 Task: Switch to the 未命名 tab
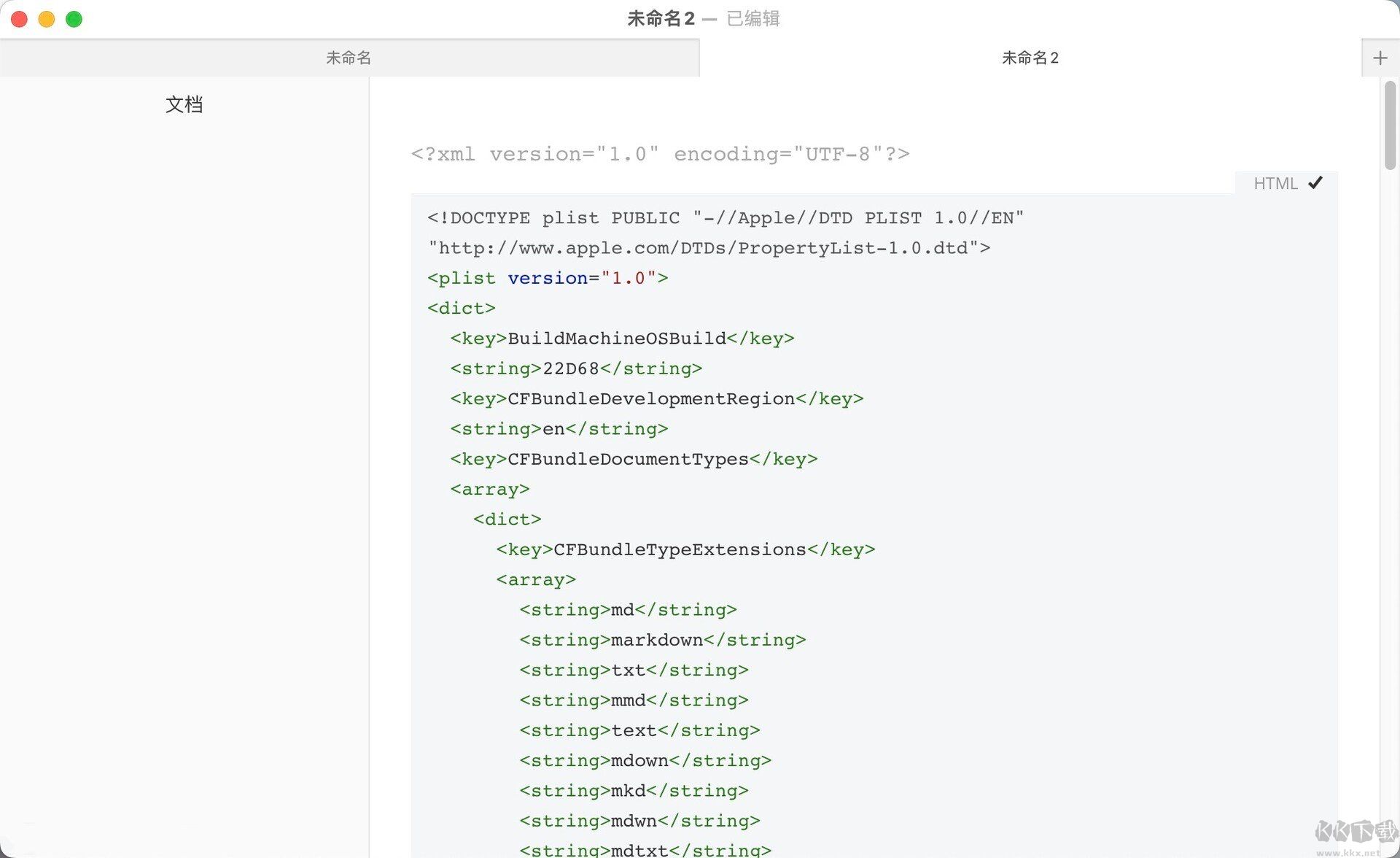pos(349,58)
